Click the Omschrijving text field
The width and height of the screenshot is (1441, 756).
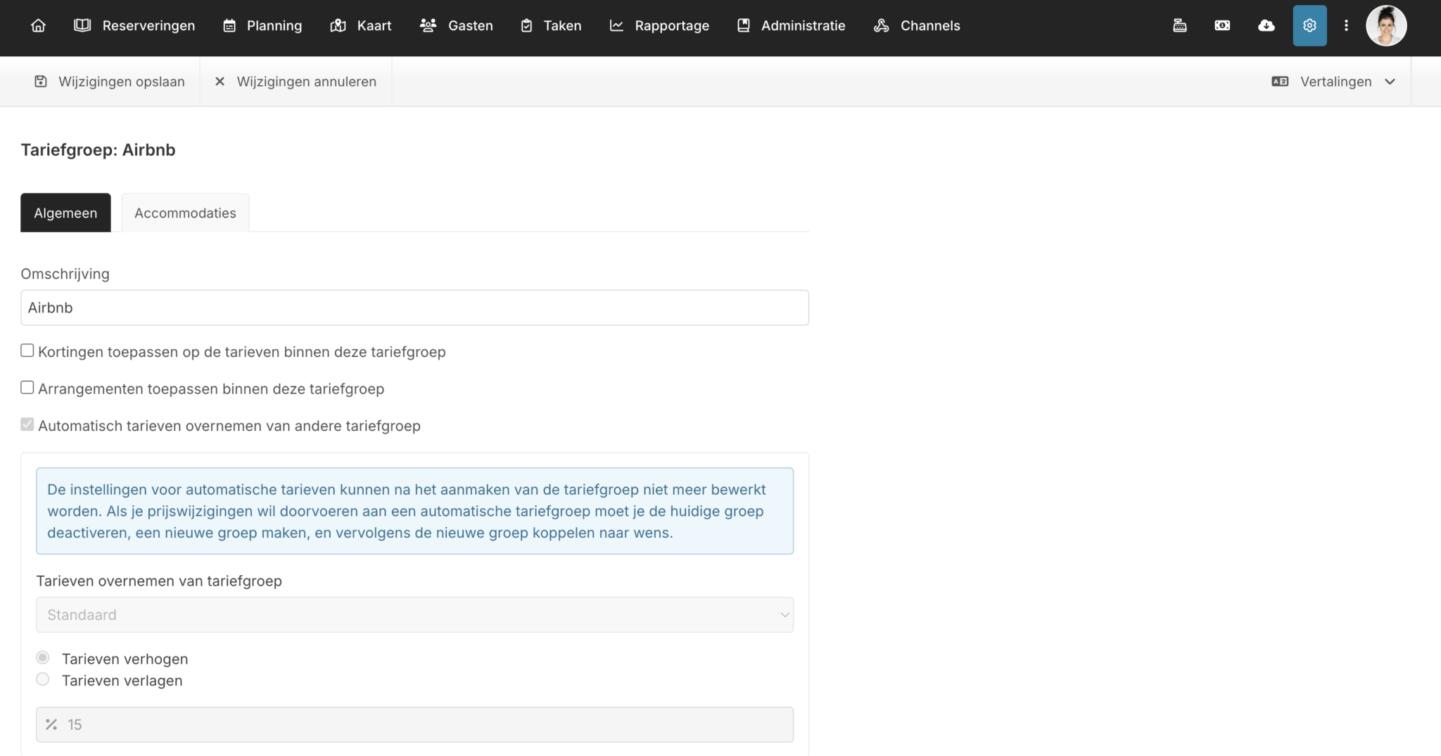(x=415, y=308)
